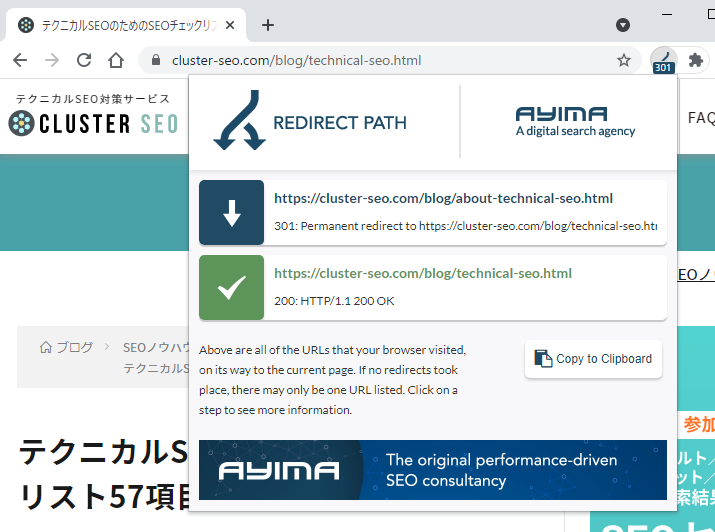Screen dimensions: 715x532
Task: Close the テクニカルSEO tab
Action: (x=230, y=25)
